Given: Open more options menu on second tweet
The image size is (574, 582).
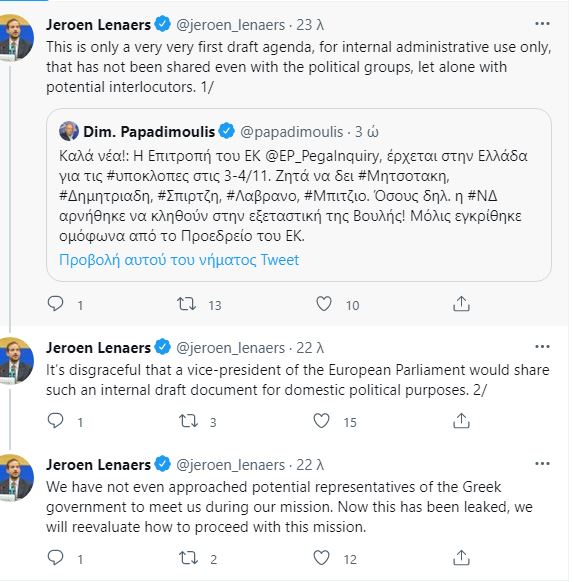Looking at the screenshot, I should click(x=542, y=347).
